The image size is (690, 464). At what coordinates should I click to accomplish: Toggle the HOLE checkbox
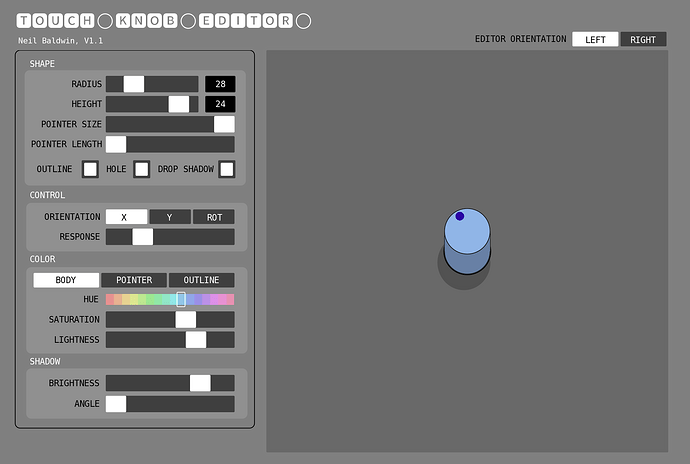[141, 169]
